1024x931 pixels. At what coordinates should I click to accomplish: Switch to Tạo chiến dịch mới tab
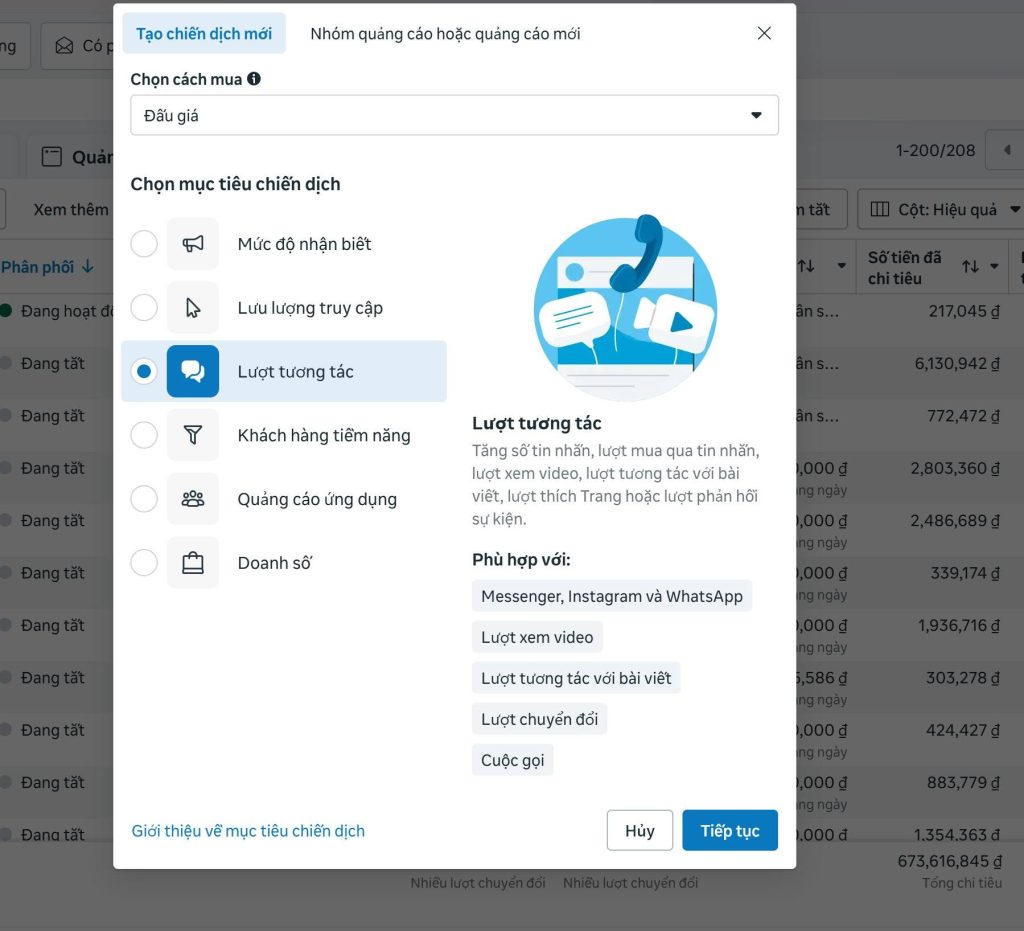pos(204,33)
